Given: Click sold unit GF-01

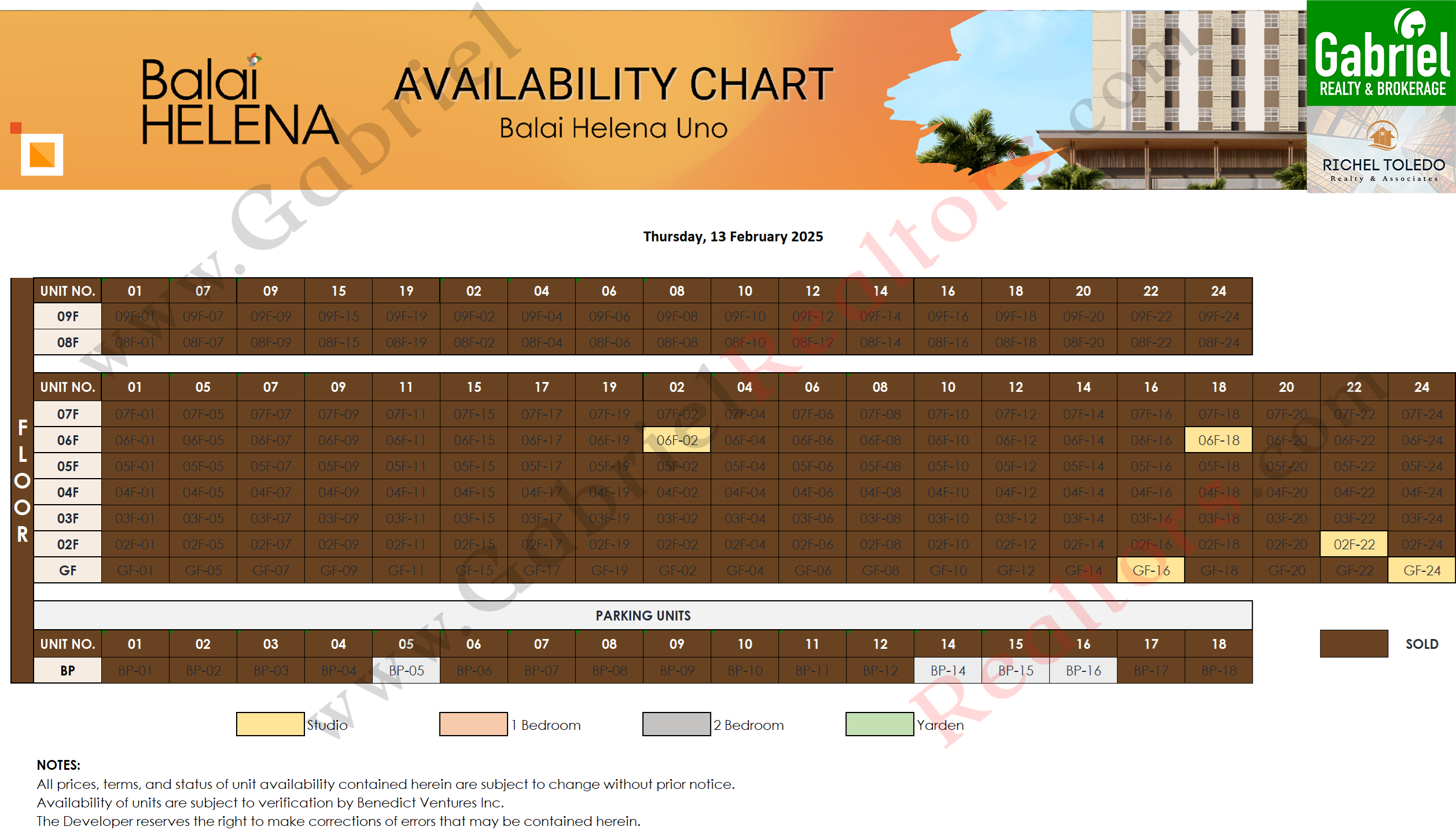Looking at the screenshot, I should click(135, 571).
